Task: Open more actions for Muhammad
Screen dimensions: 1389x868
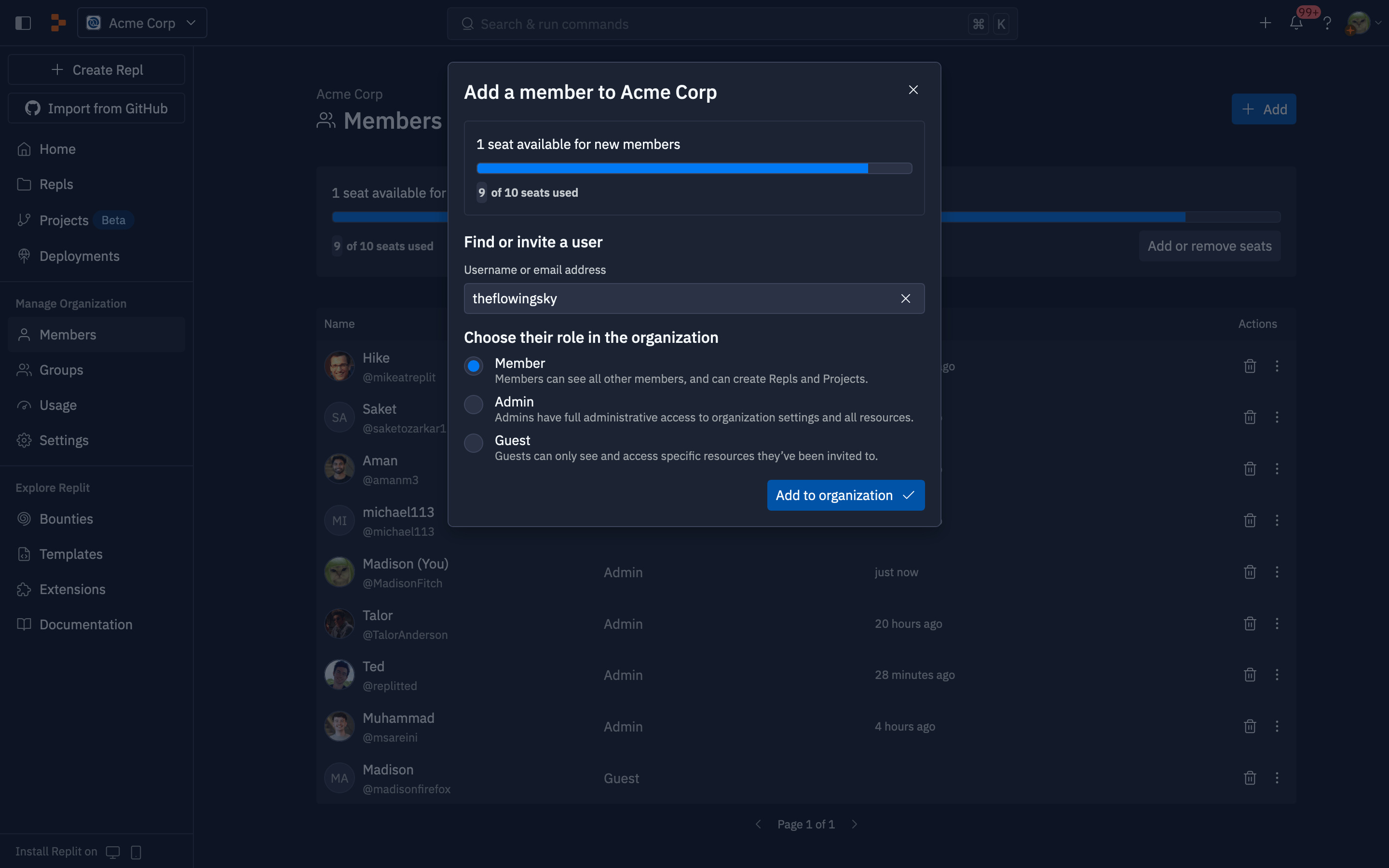Action: [1277, 727]
